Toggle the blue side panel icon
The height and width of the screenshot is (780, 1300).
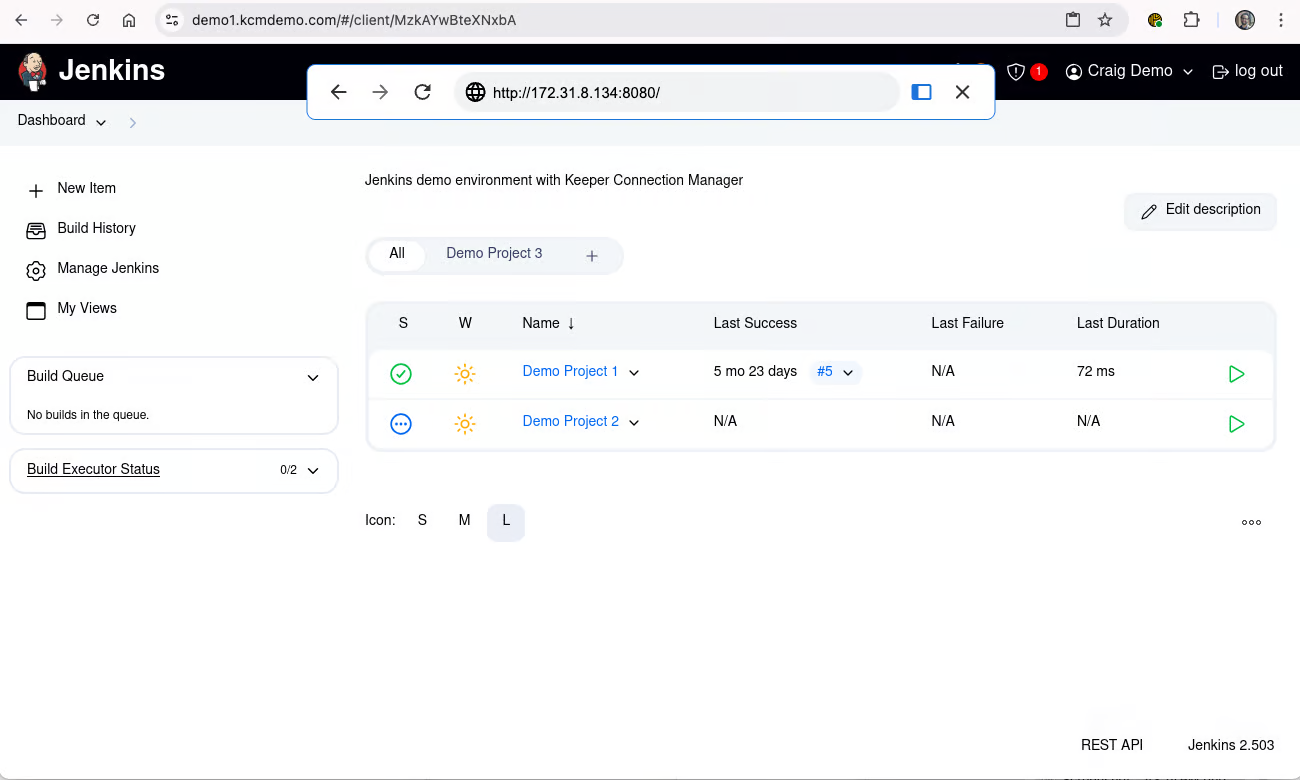922,92
